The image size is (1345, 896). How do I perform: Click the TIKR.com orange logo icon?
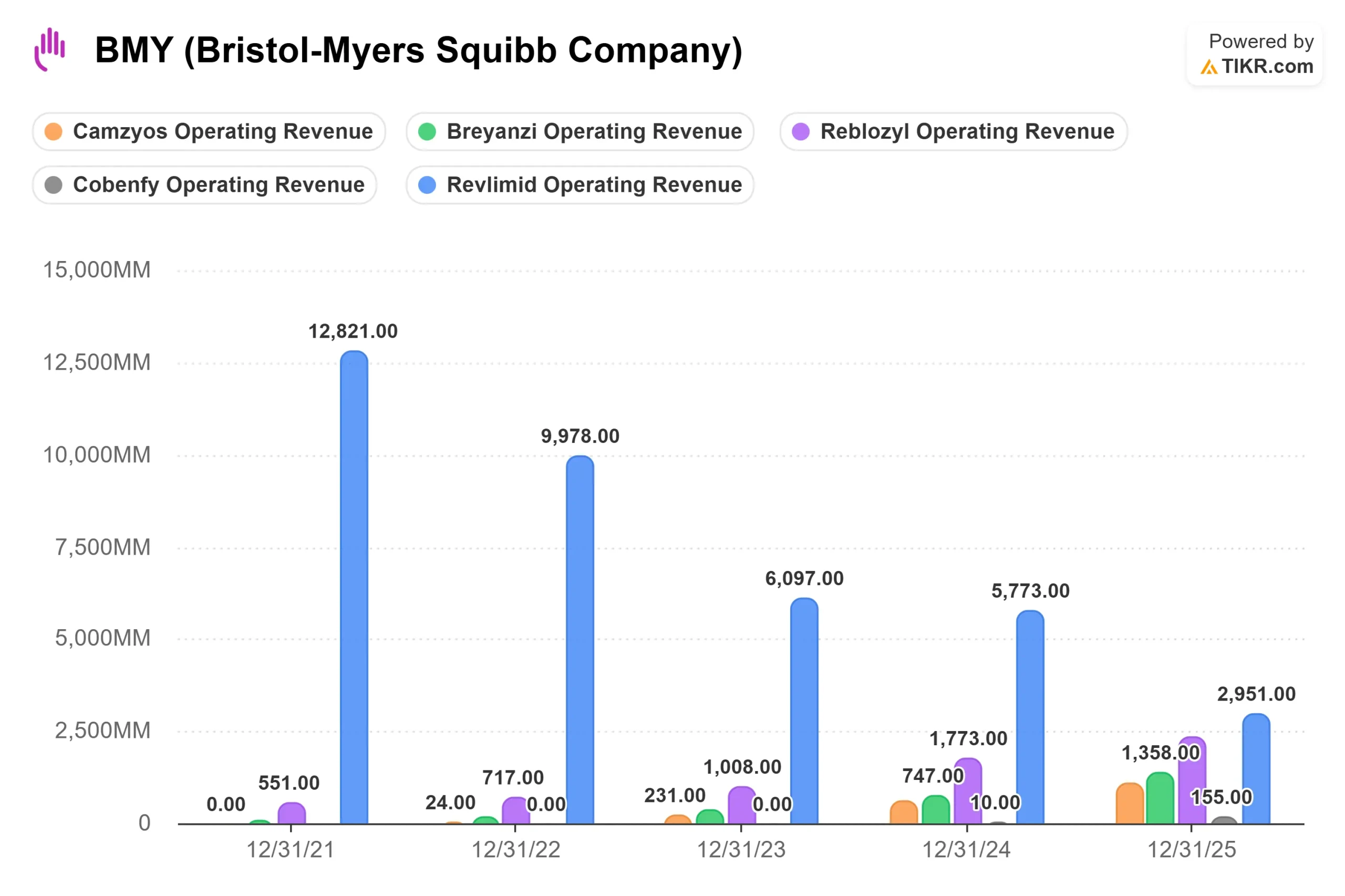click(x=1208, y=67)
